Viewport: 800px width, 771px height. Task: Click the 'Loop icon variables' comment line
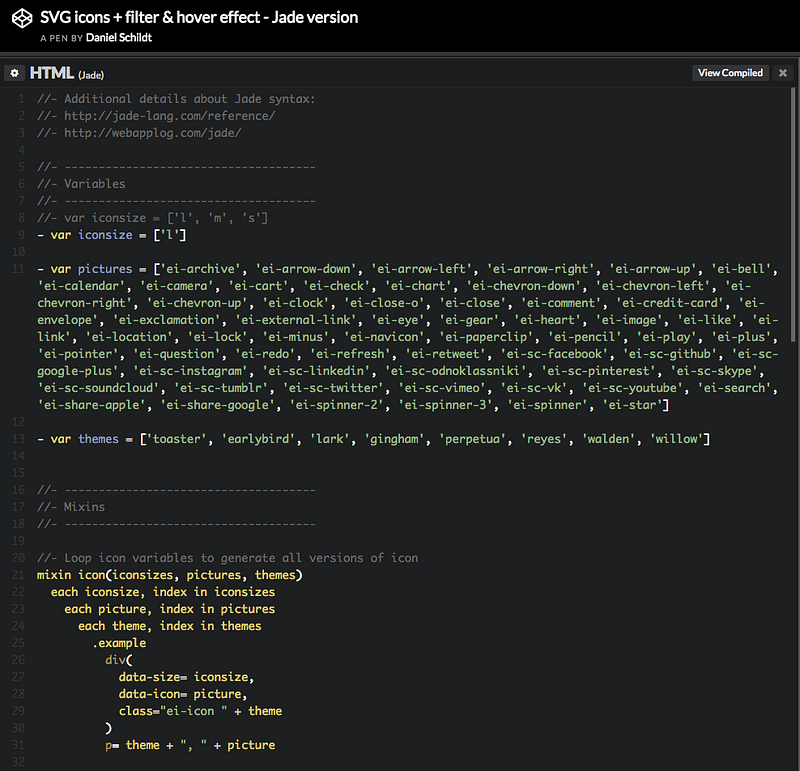point(228,558)
